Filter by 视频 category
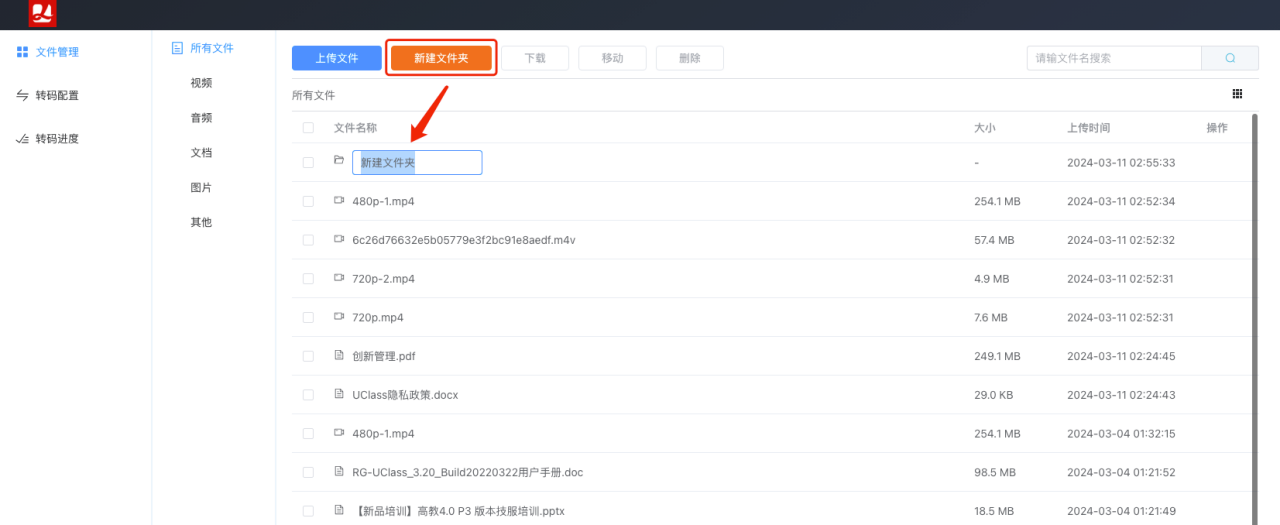The width and height of the screenshot is (1280, 525). click(x=201, y=83)
